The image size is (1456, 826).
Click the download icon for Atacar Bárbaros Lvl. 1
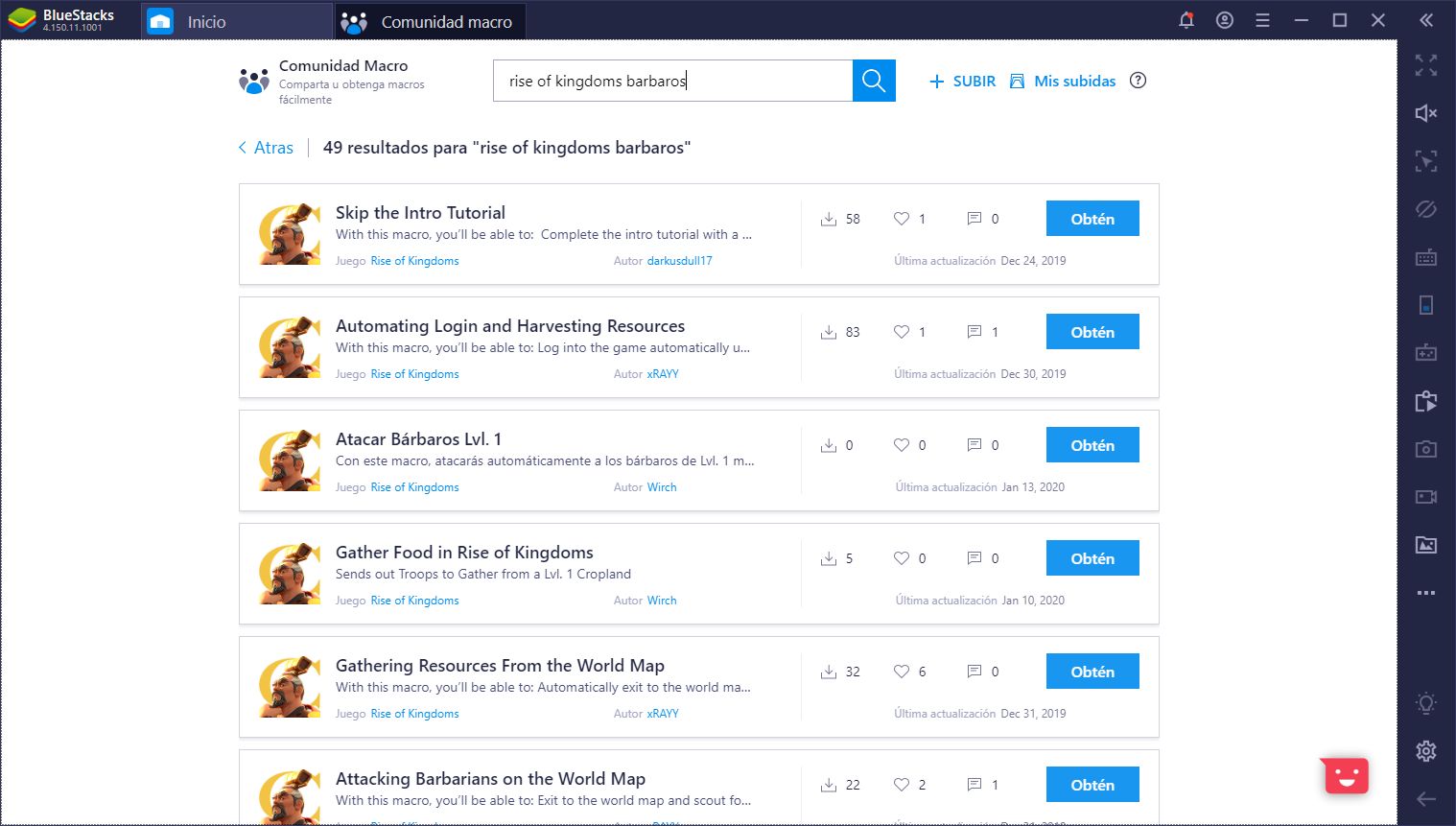point(829,445)
